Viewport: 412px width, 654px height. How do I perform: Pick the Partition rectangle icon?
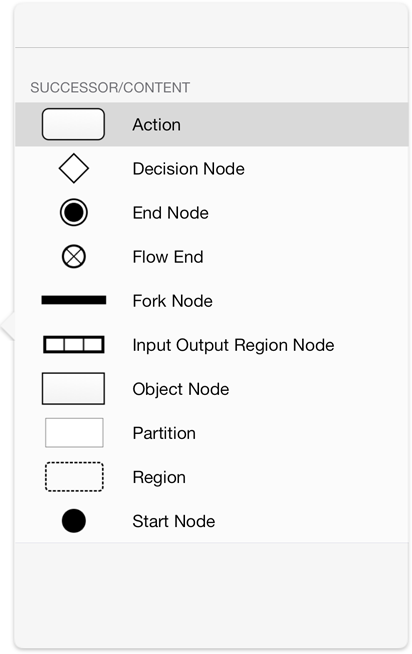(74, 433)
